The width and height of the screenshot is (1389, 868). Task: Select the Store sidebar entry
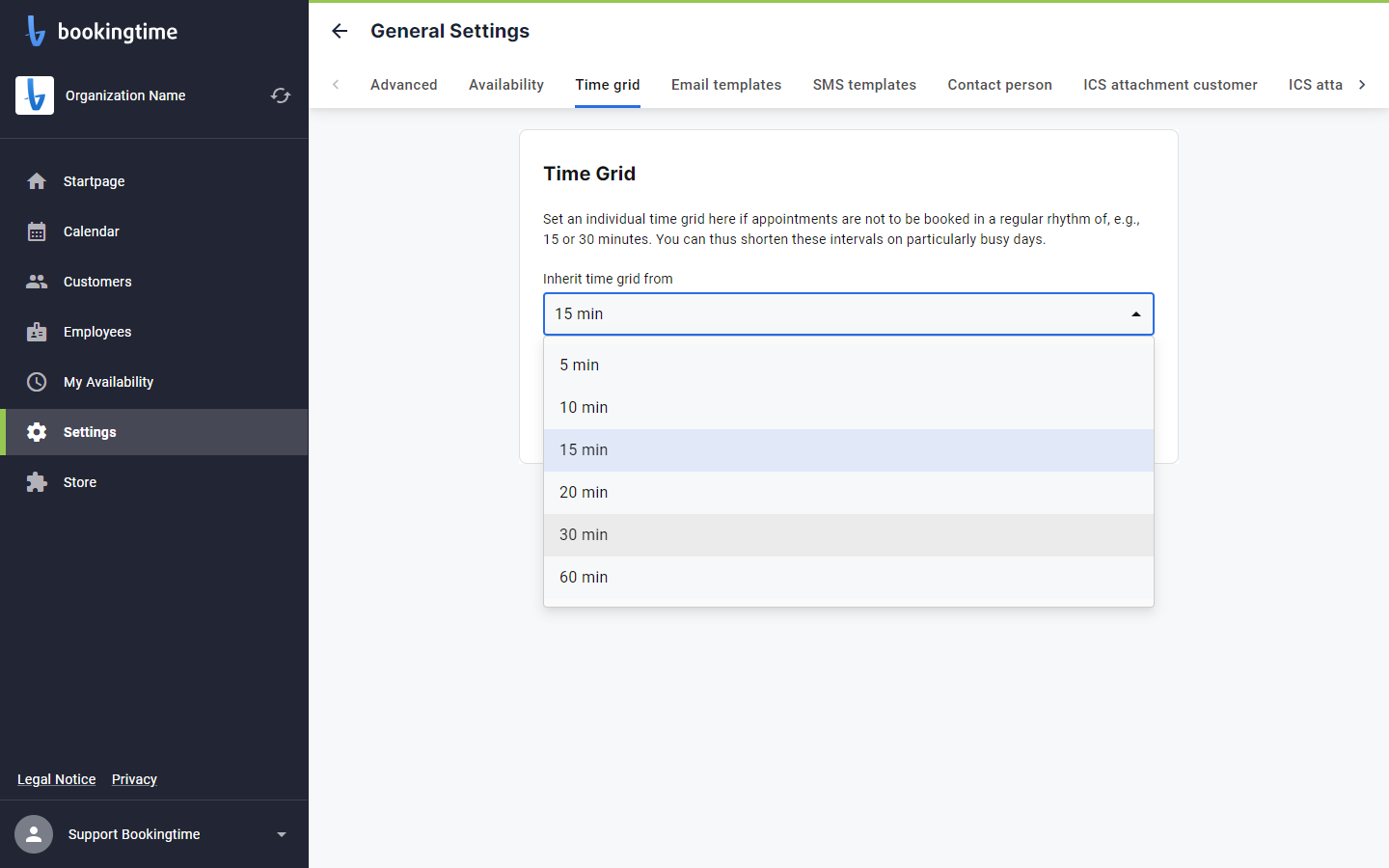(154, 482)
